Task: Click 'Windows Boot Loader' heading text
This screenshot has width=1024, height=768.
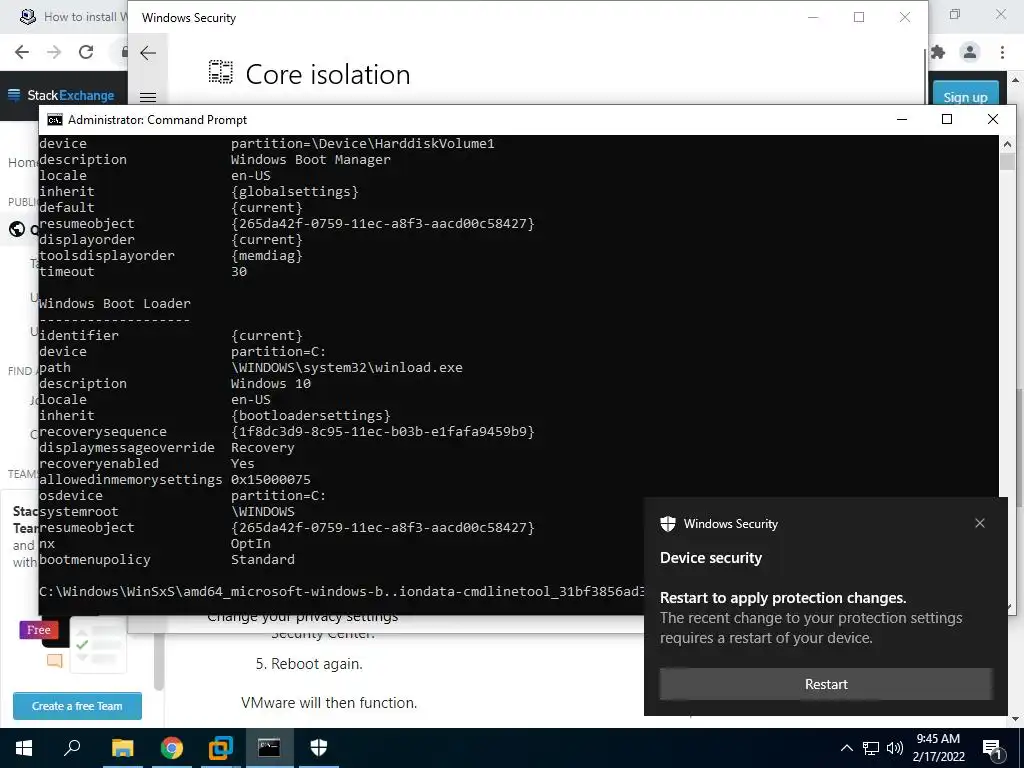Action: pos(115,304)
